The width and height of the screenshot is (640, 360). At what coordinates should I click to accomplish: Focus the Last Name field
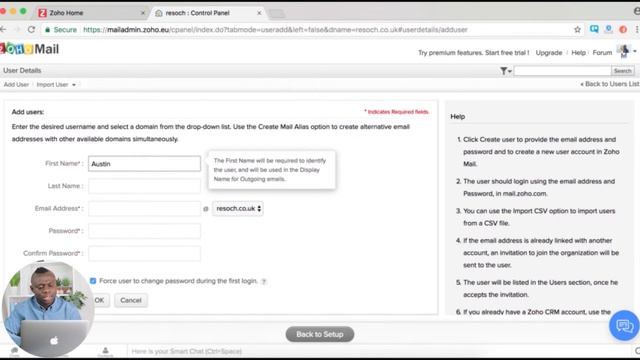[144, 186]
